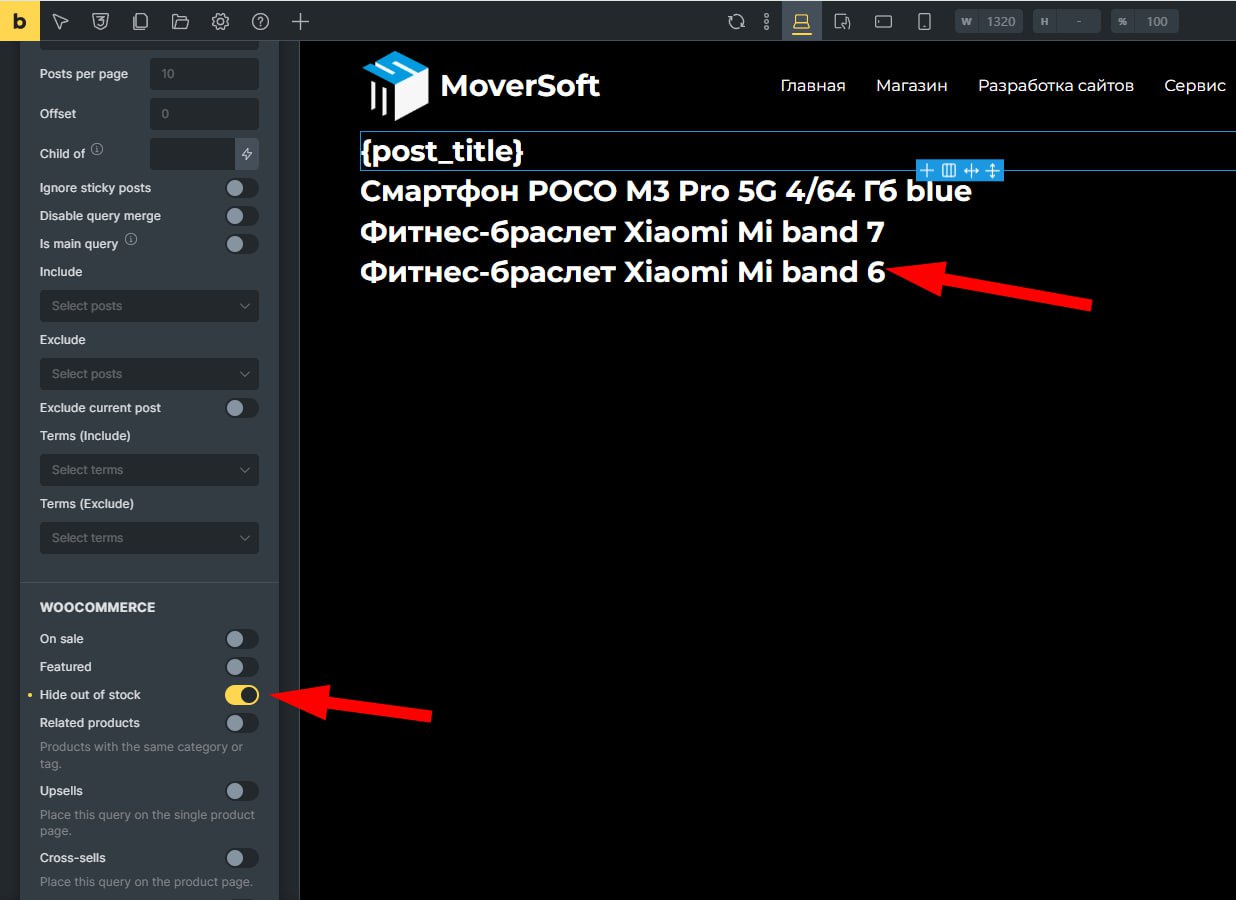Enable the Upsells switch
1236x900 pixels.
(x=241, y=791)
